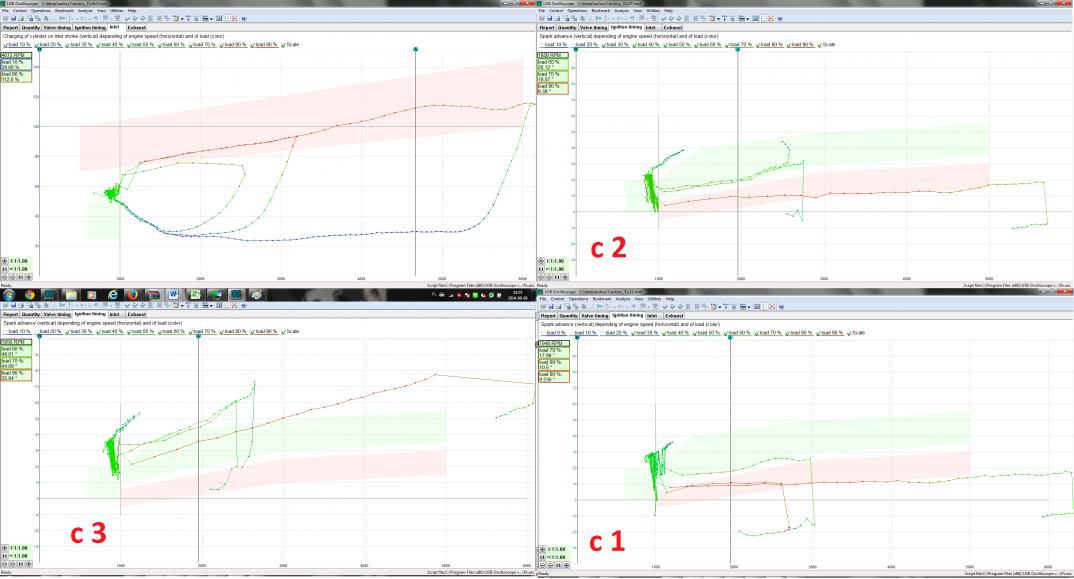Click the Save icon in the Inlet window toolbar
Screen dimensions: 1074x579
(x=13, y=19)
